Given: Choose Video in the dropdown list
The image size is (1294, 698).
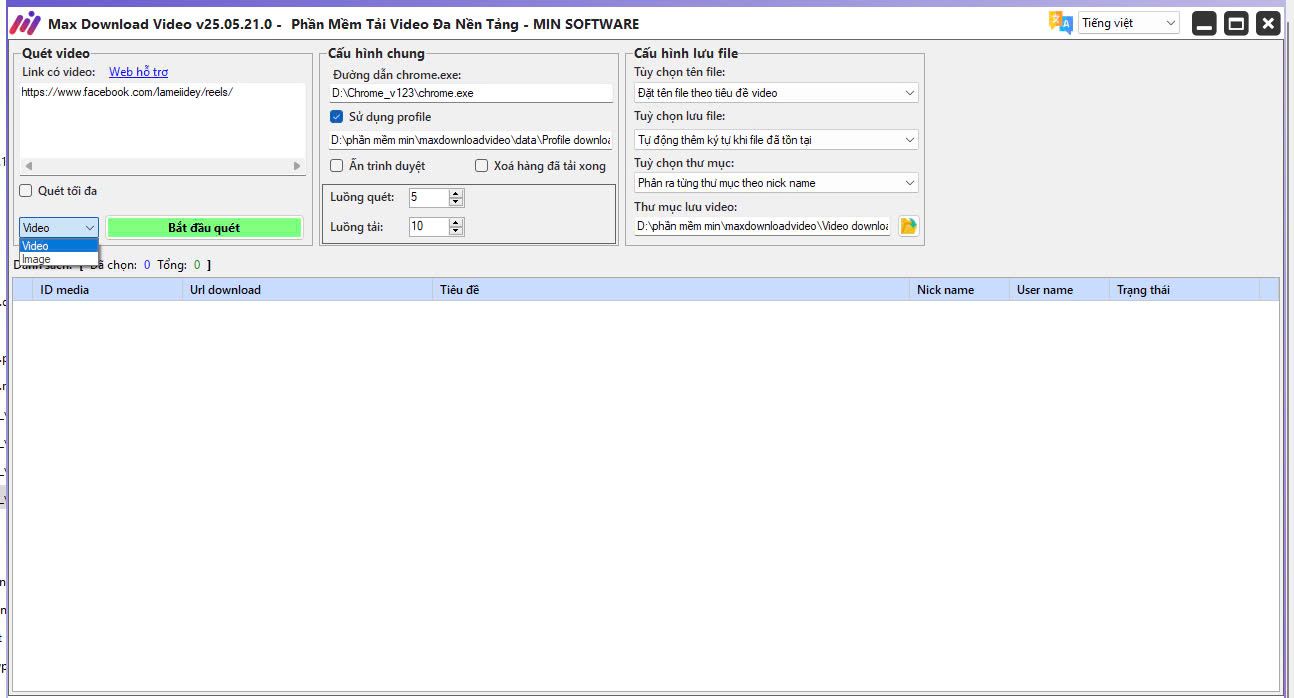Looking at the screenshot, I should pos(36,246).
